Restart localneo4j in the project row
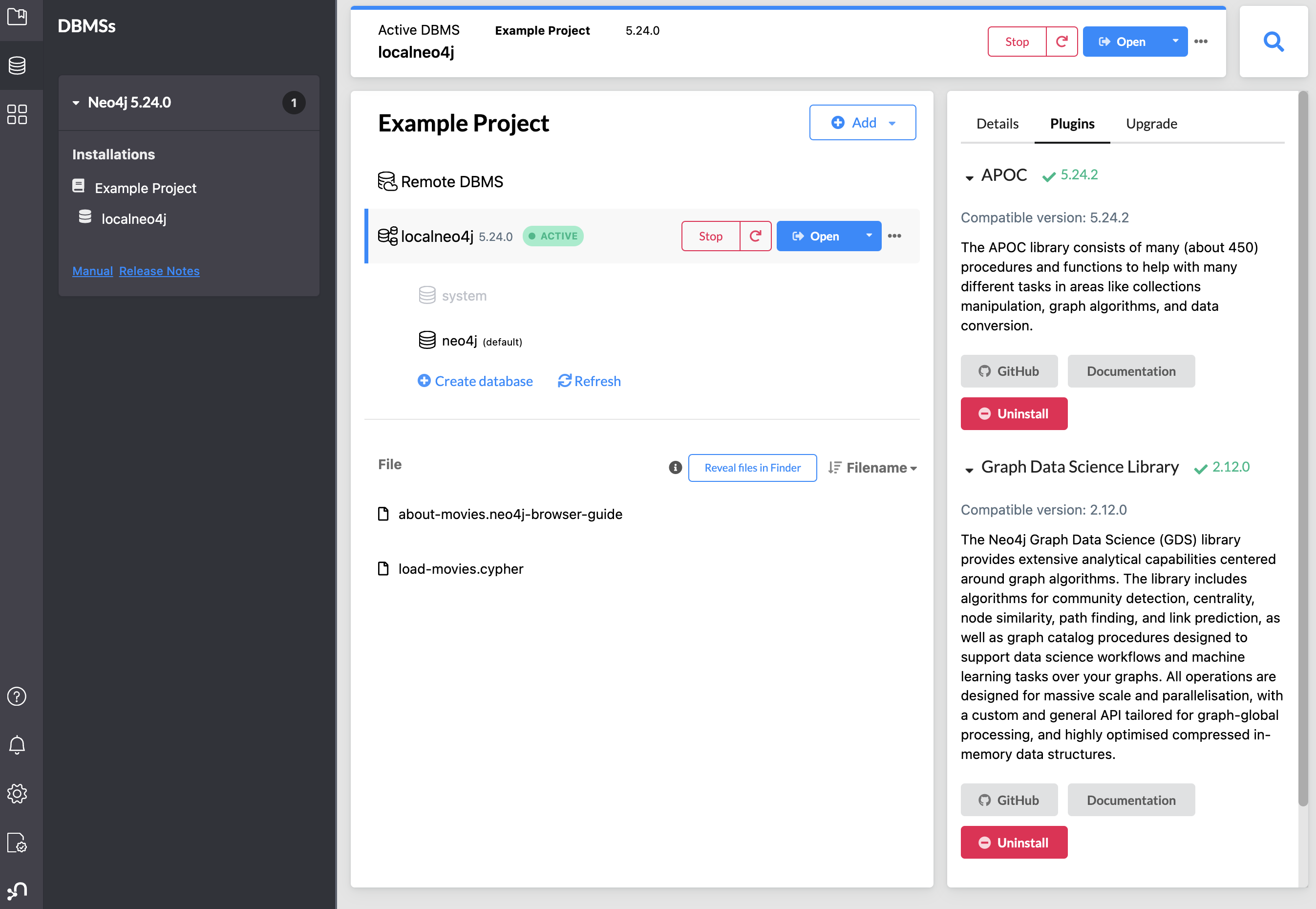Image resolution: width=1316 pixels, height=909 pixels. coord(755,236)
